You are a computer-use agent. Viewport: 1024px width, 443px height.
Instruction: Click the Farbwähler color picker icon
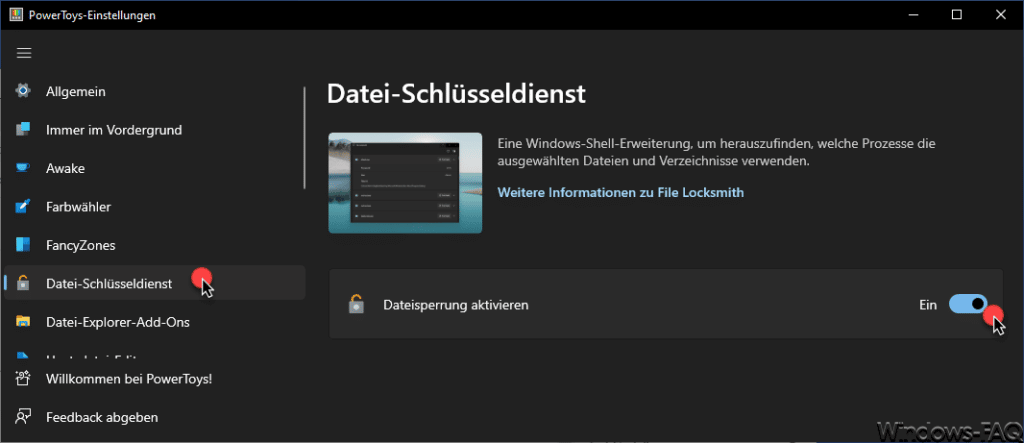[x=24, y=207]
